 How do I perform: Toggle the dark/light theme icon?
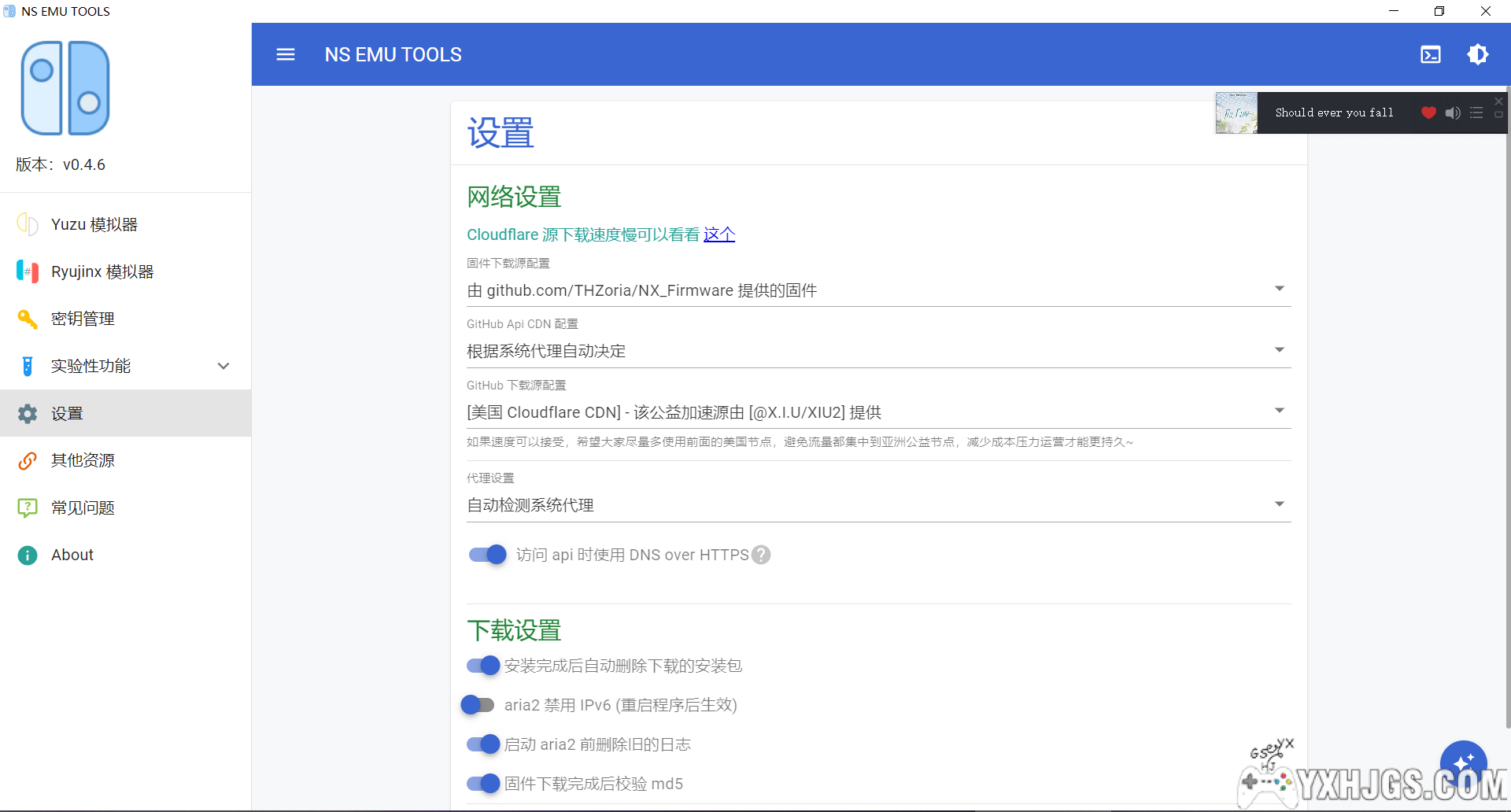pos(1477,54)
